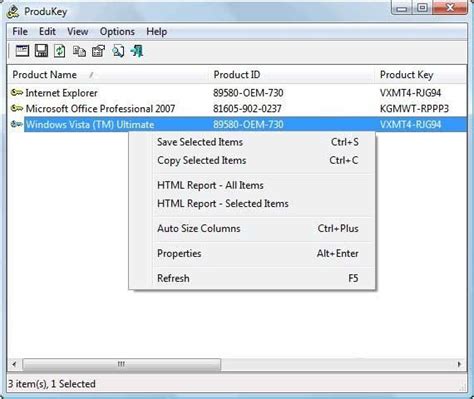Image resolution: width=474 pixels, height=399 pixels.
Task: Click the Select Source toolbar icon
Action: 22,51
